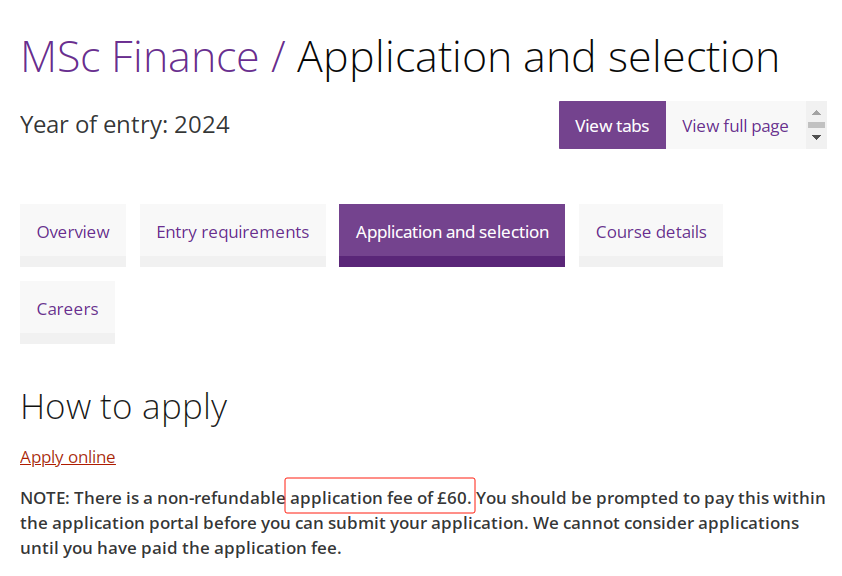Click the scrollbar up arrow
The image size is (842, 576).
816,113
